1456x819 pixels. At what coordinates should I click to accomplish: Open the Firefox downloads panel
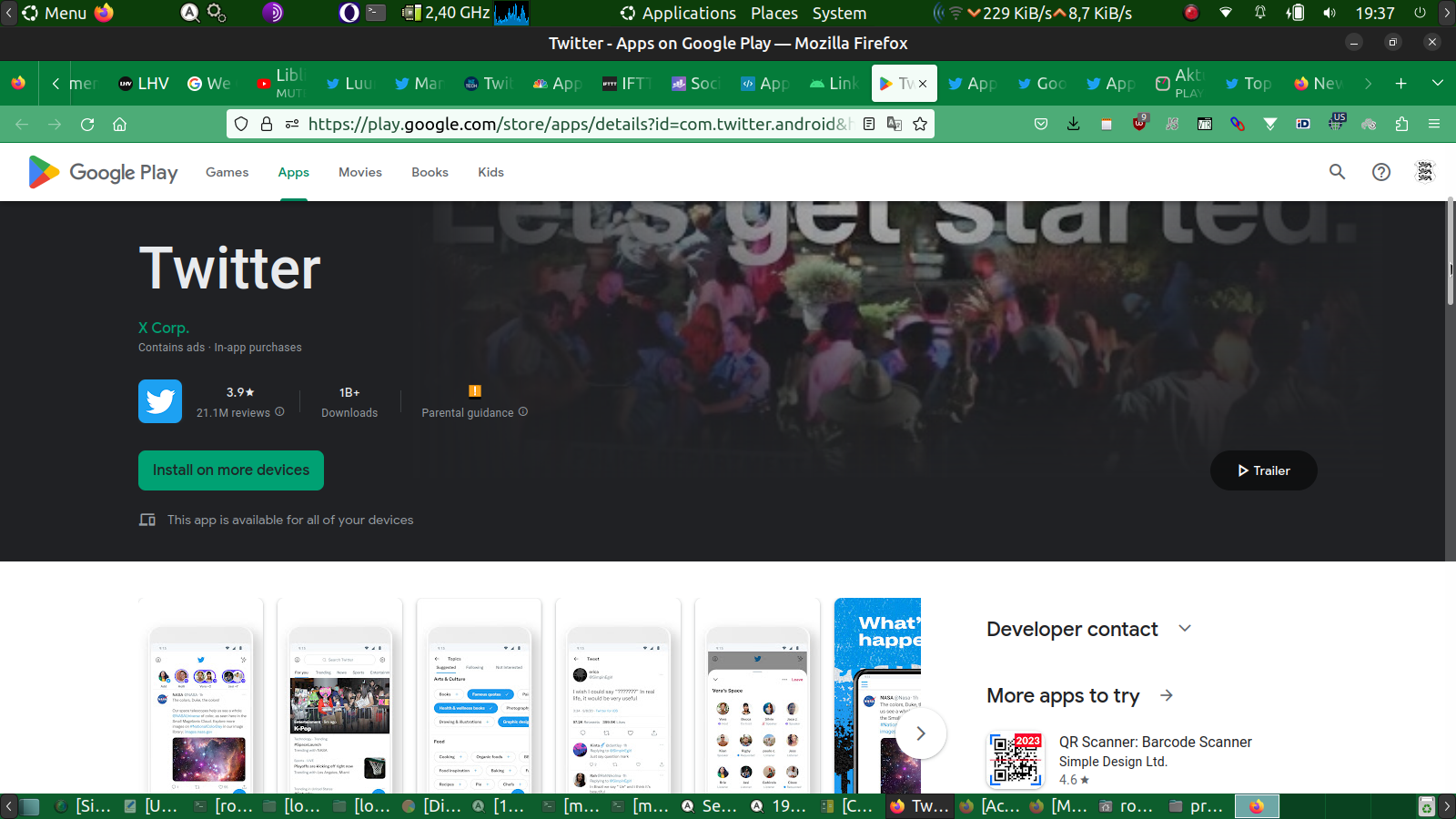(1074, 124)
